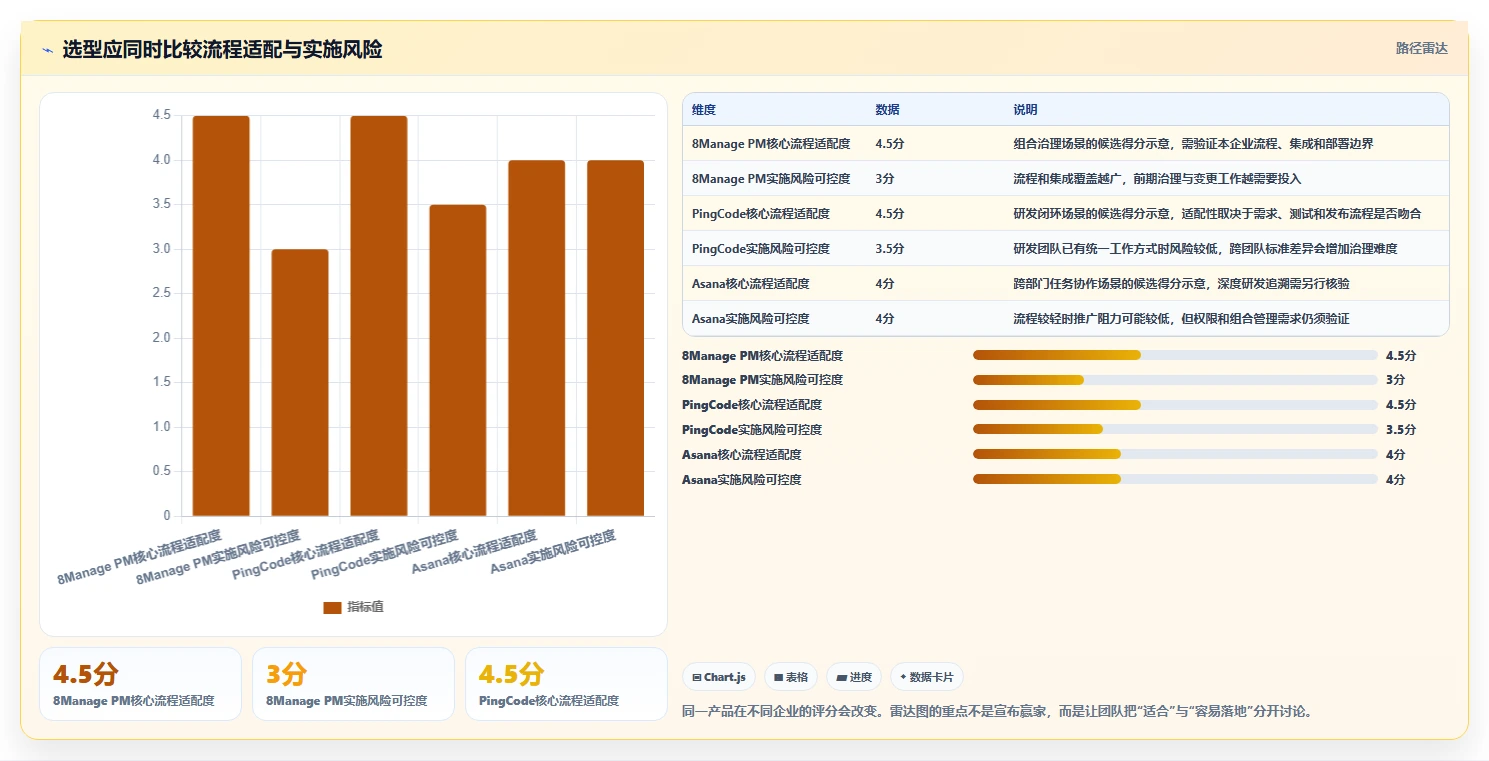Click the 0 tick label on the y-axis
Image resolution: width=1489 pixels, height=761 pixels.
168,516
